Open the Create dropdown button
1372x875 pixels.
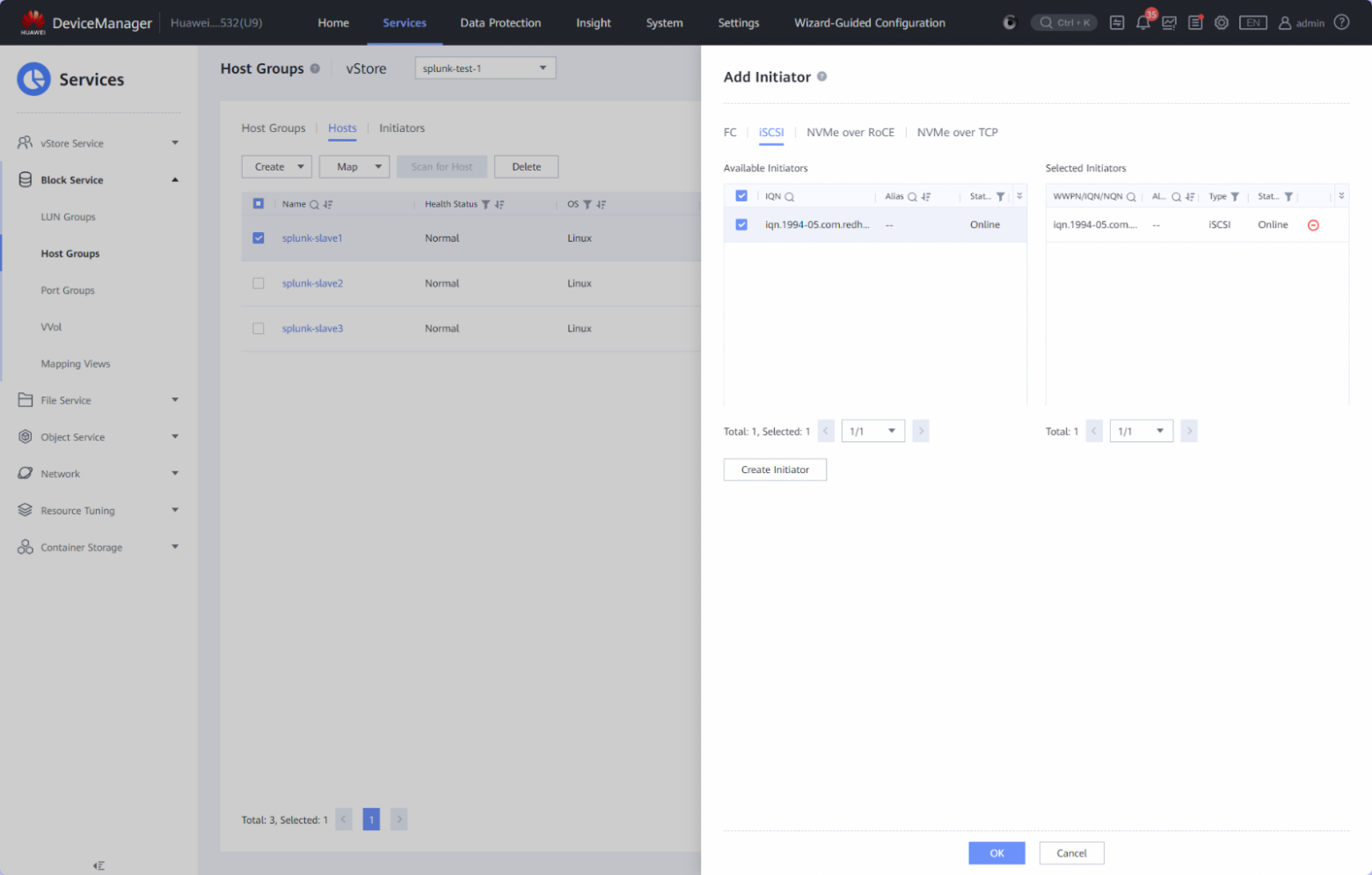277,166
